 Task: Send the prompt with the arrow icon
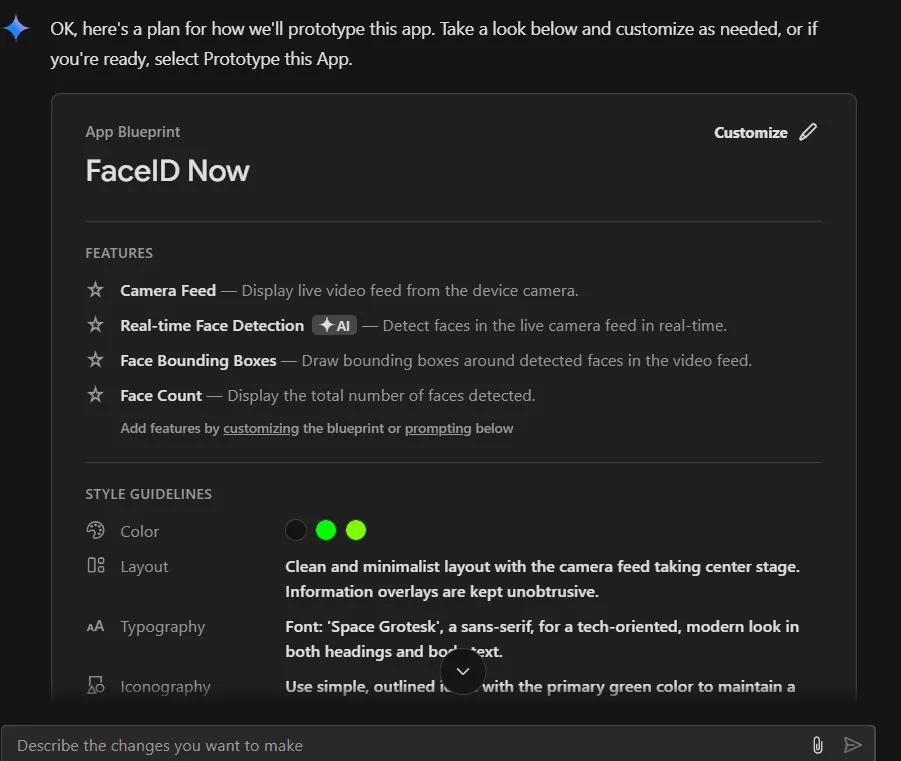(852, 745)
